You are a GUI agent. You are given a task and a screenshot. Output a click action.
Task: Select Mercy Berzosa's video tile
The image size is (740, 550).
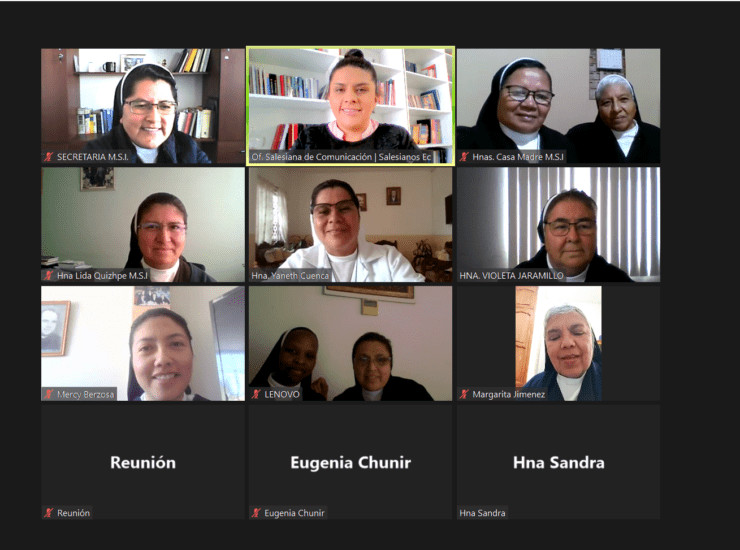(143, 344)
